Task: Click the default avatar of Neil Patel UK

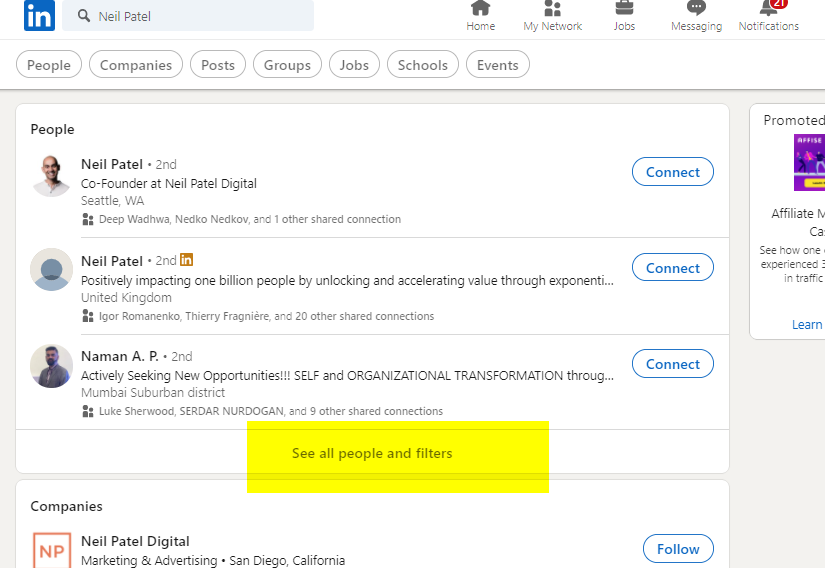Action: pyautogui.click(x=52, y=269)
